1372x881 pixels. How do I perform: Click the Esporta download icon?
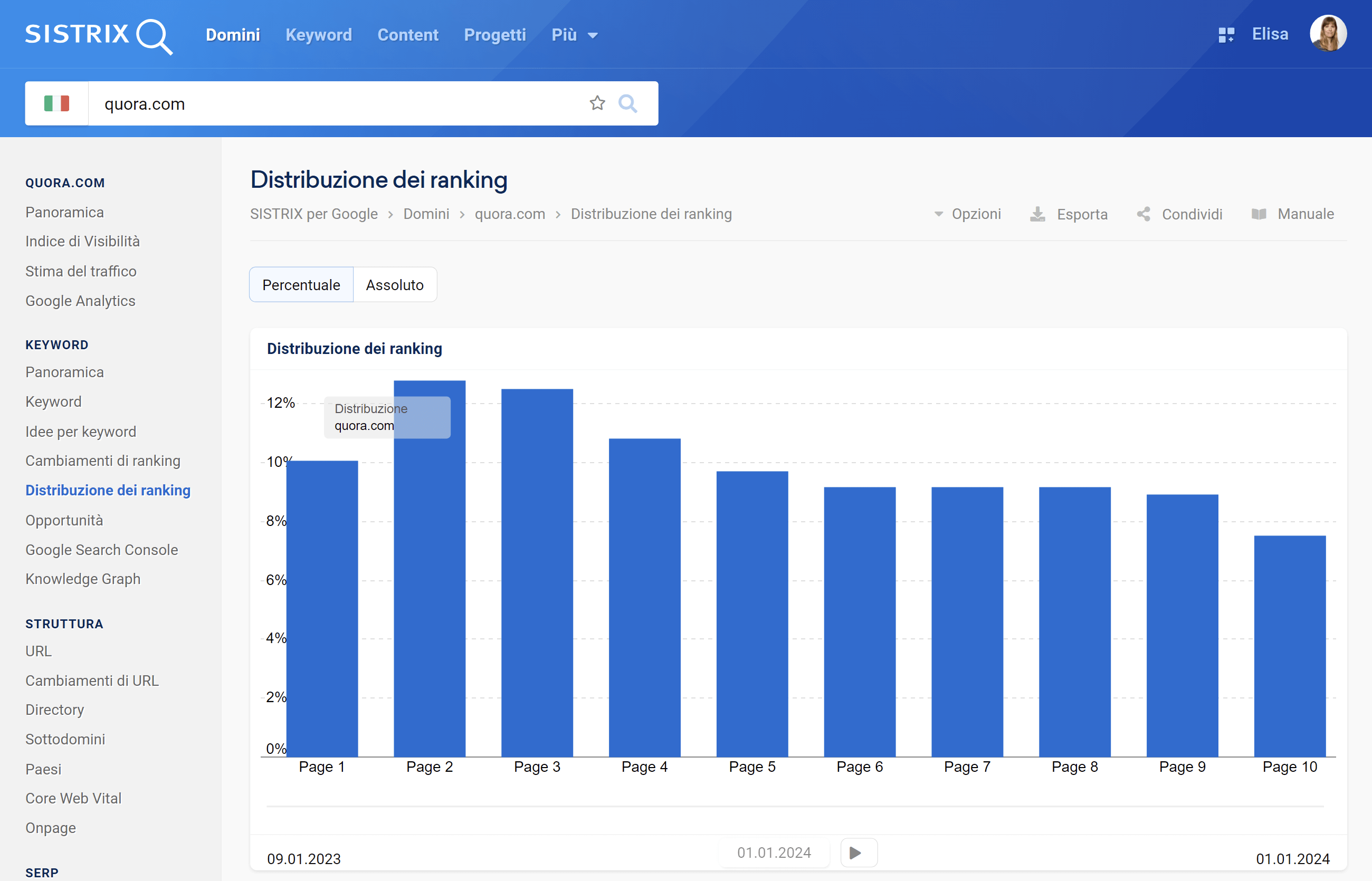pyautogui.click(x=1037, y=215)
